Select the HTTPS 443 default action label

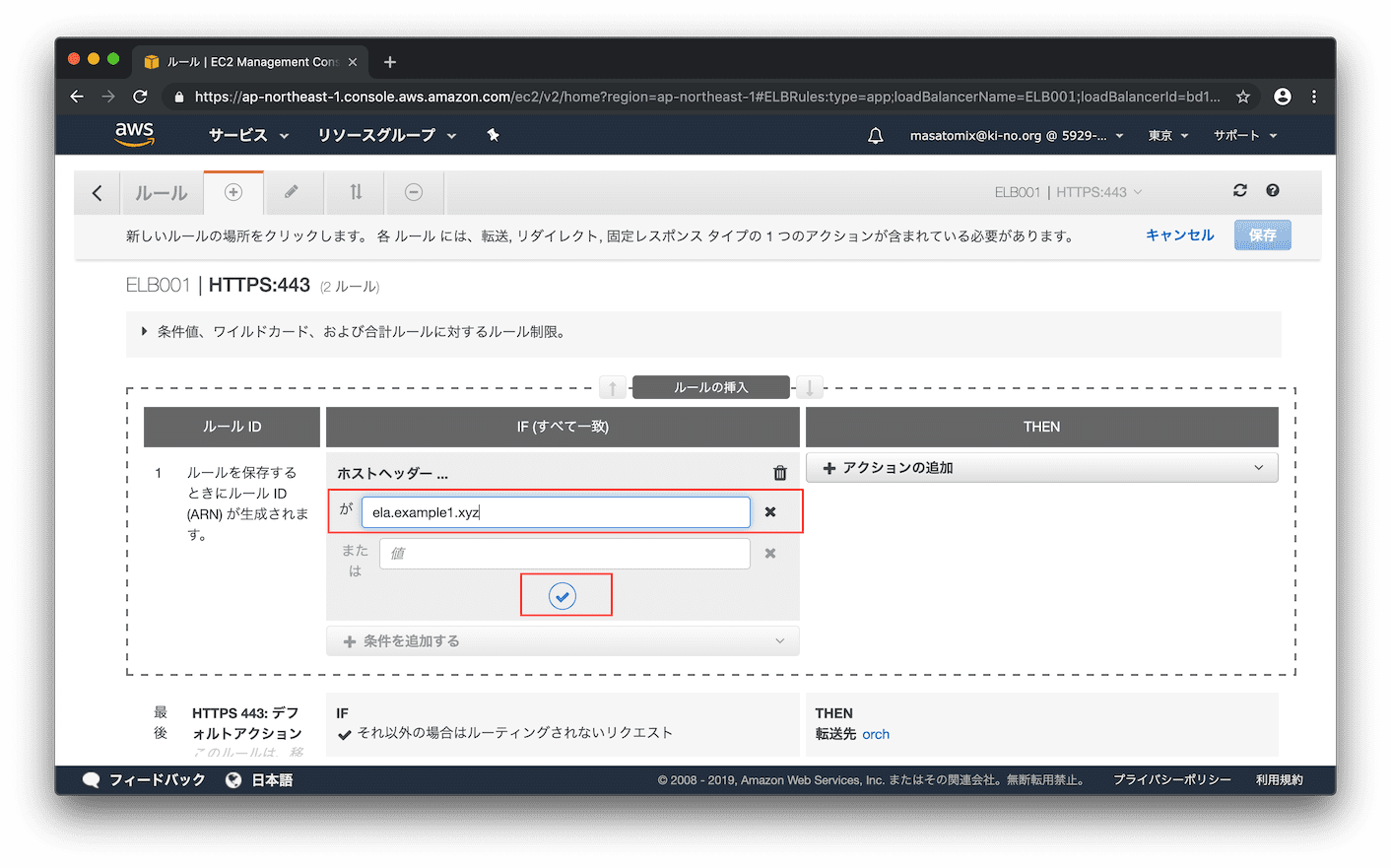coord(247,723)
